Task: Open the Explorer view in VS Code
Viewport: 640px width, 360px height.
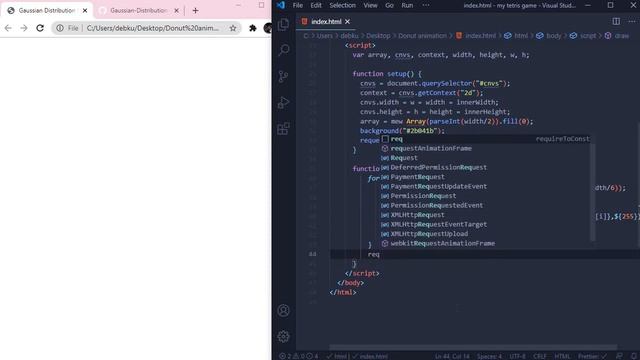Action: tap(284, 24)
